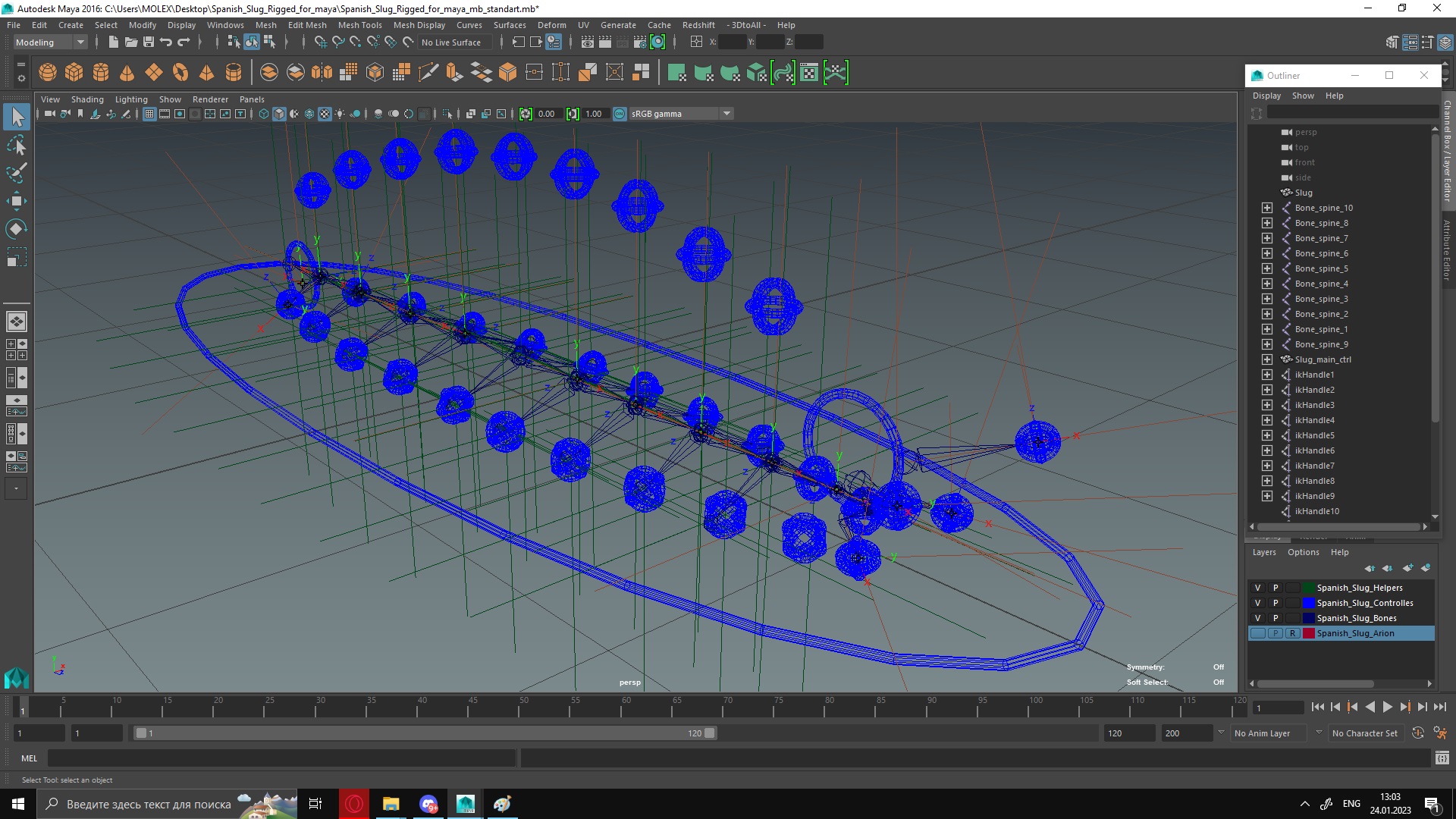Viewport: 1456px width, 819px height.
Task: Toggle playback P of Spanish_Slug_Helpers layer
Action: [x=1276, y=588]
